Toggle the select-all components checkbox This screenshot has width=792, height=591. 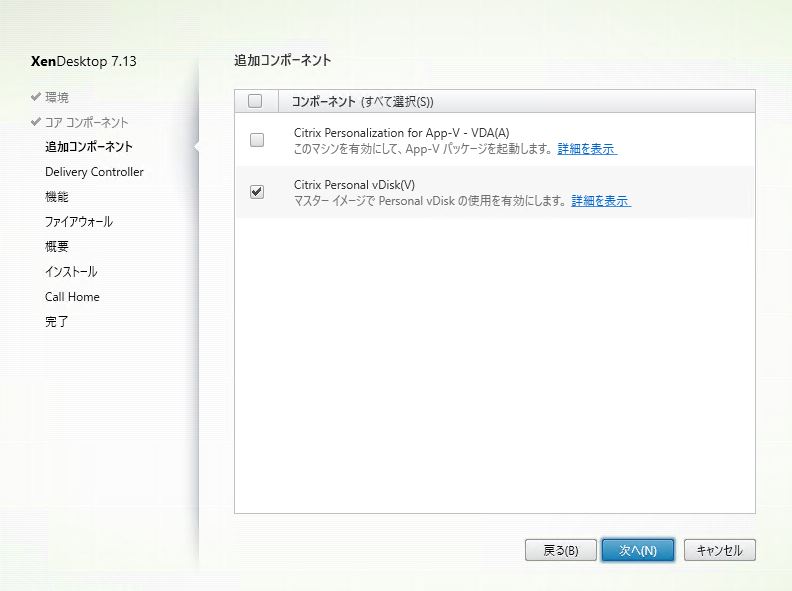point(255,101)
